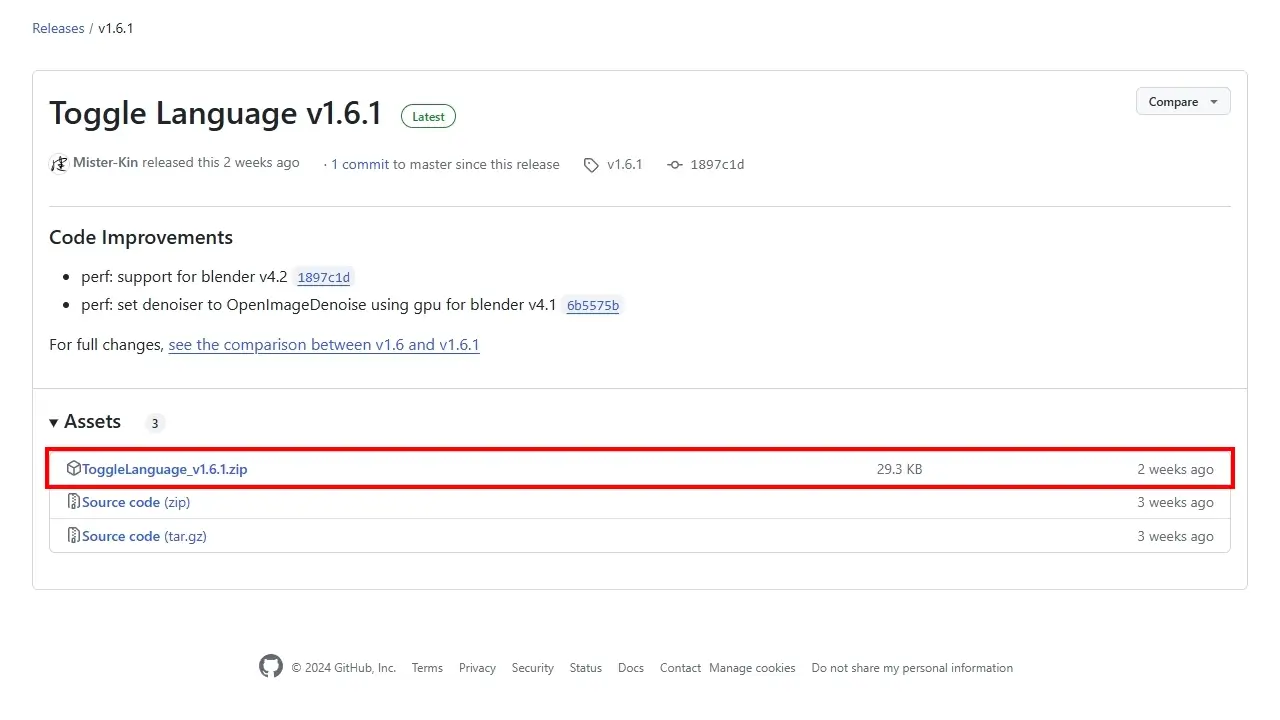Click the 2 weeks ago timestamp on zip asset
Screen dimensions: 1280x720
(x=1175, y=469)
